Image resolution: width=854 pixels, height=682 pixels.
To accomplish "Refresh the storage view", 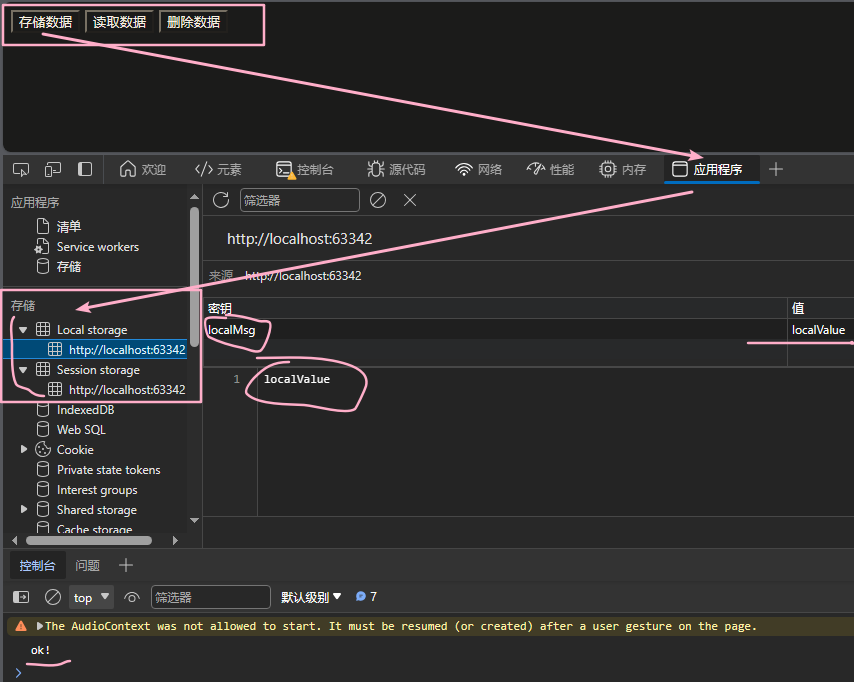I will 221,200.
